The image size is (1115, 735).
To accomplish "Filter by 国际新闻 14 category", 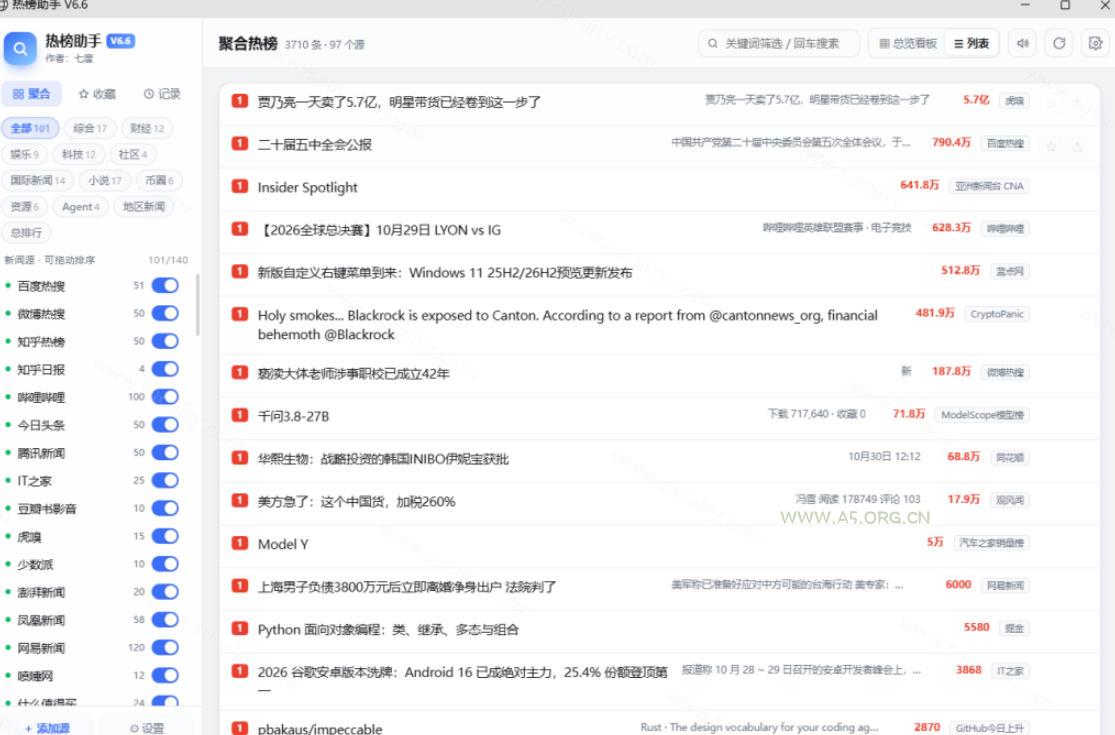I will coord(38,181).
